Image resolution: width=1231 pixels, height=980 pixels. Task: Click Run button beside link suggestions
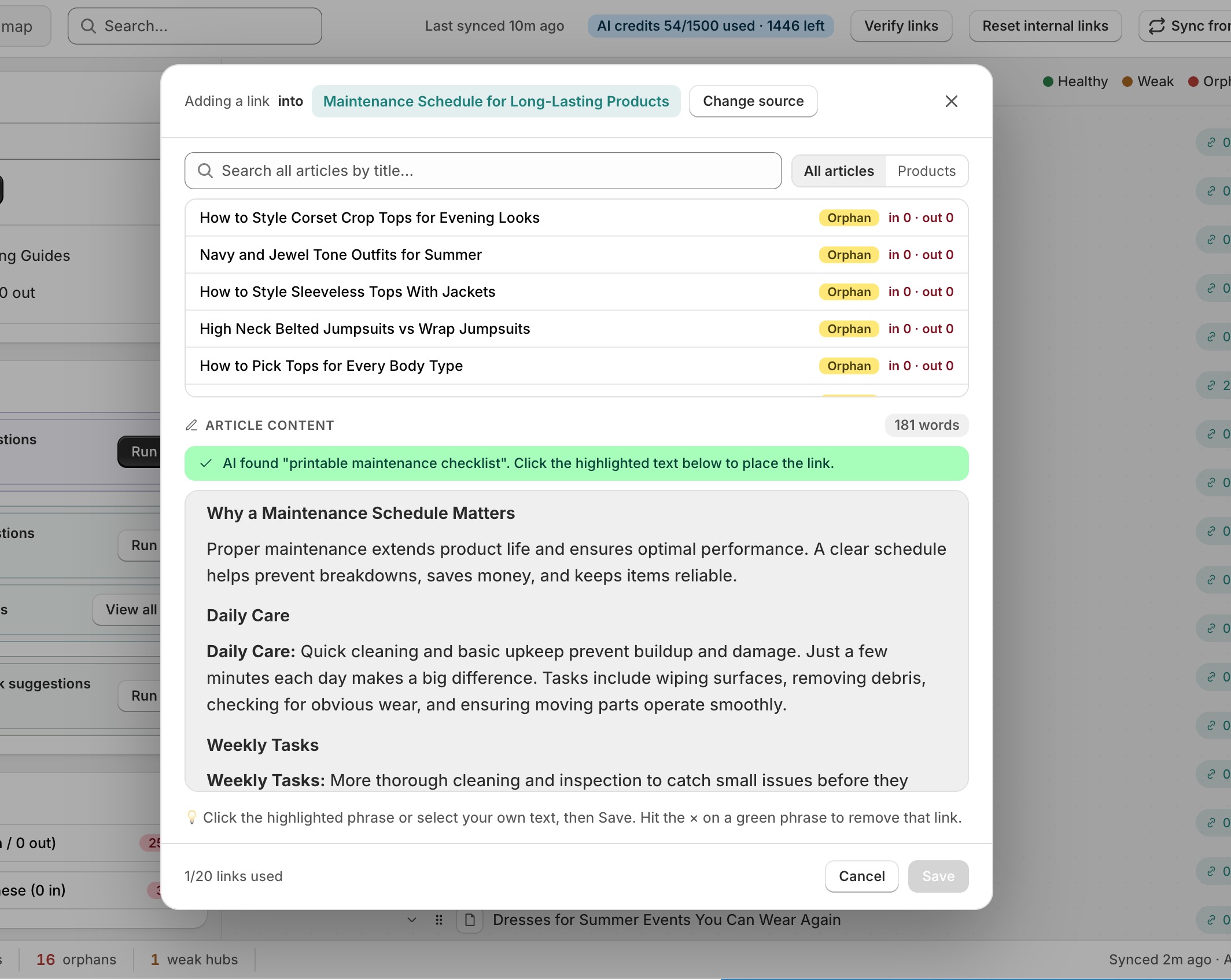coord(139,696)
